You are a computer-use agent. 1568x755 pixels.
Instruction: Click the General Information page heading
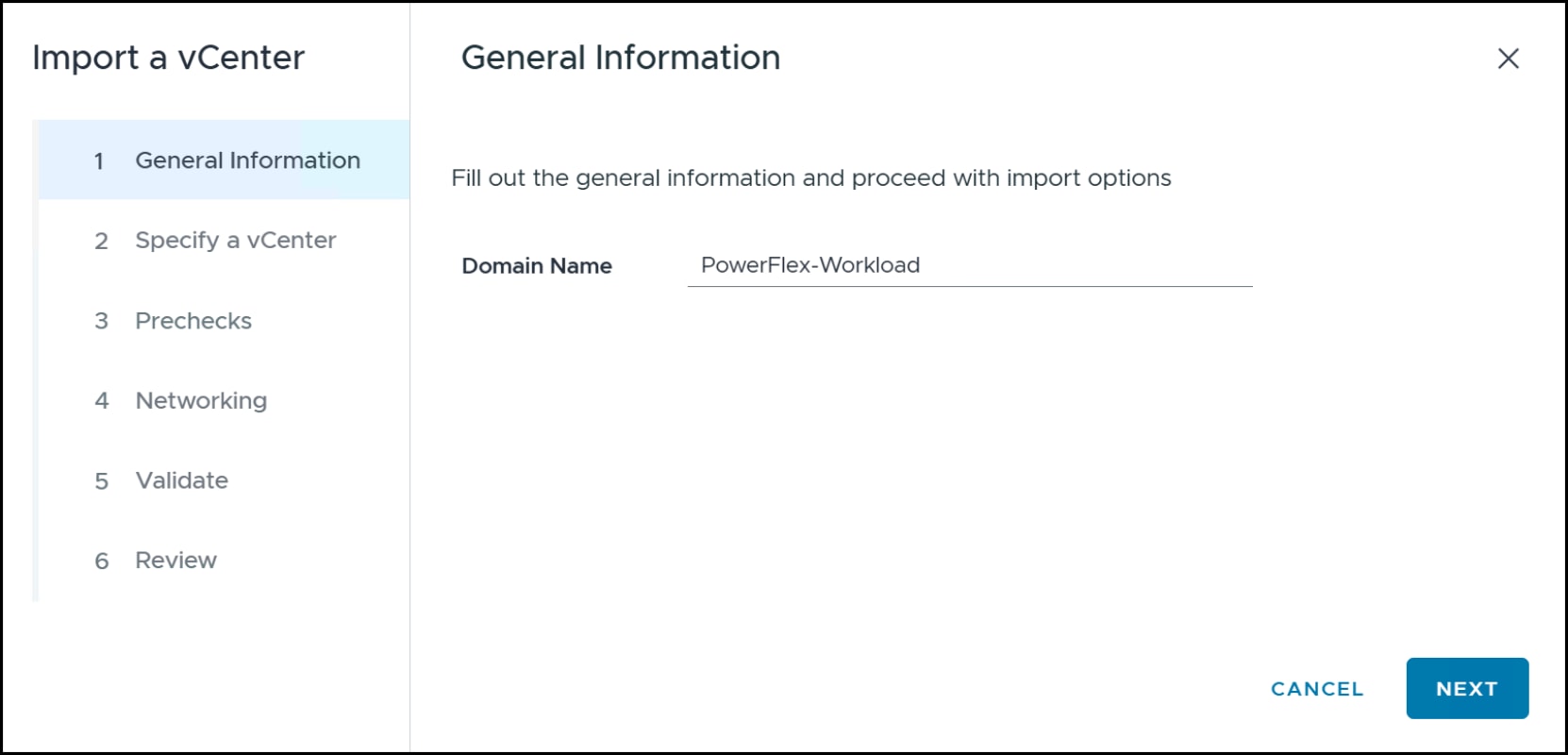tap(621, 58)
